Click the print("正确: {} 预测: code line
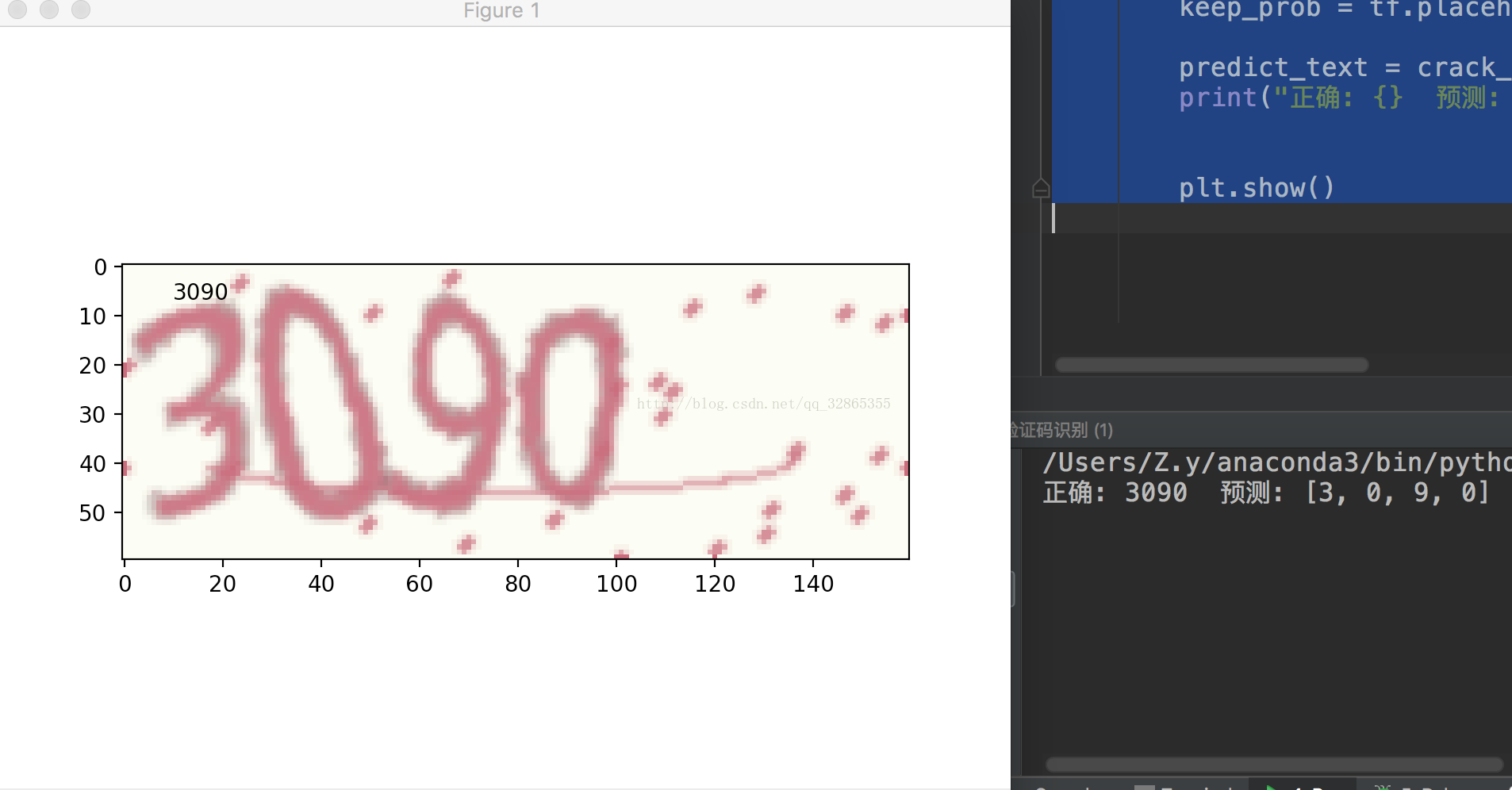This screenshot has width=1512, height=790. point(1339,98)
